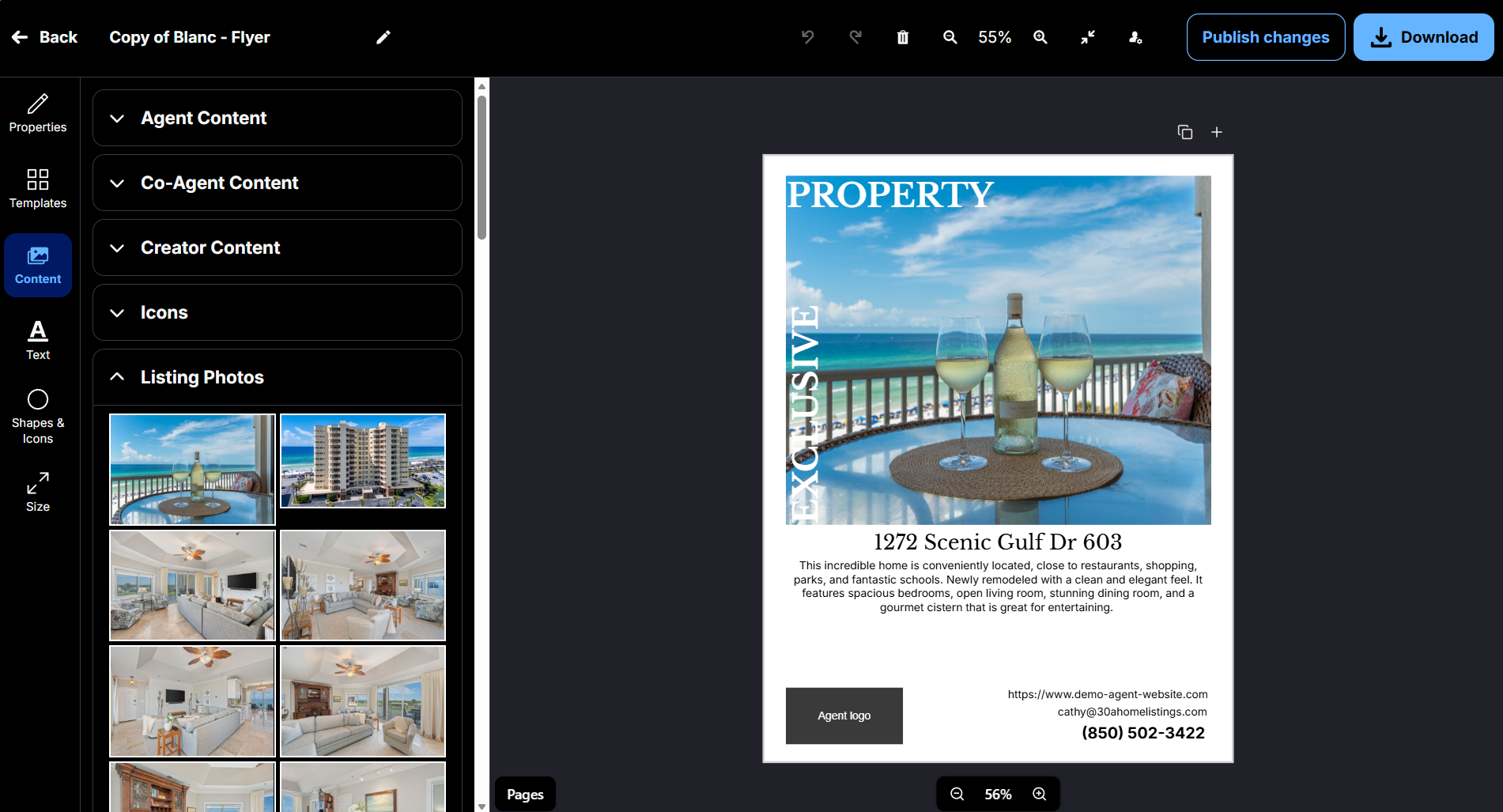The width and height of the screenshot is (1503, 812).
Task: Open the user settings icon
Action: (1135, 37)
